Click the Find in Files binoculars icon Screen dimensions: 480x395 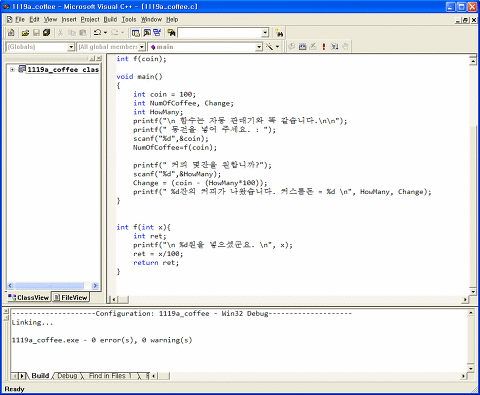(171, 33)
